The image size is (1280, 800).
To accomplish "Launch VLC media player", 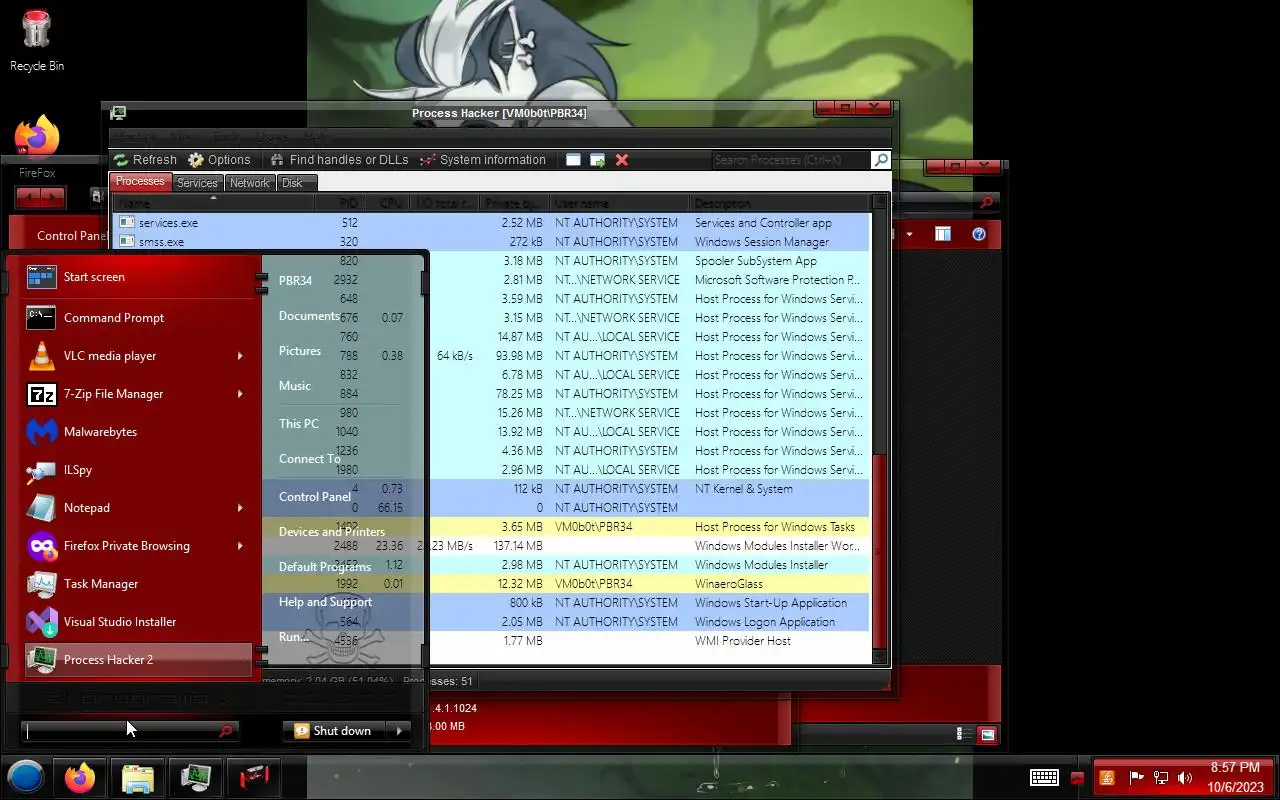I will tap(139, 356).
